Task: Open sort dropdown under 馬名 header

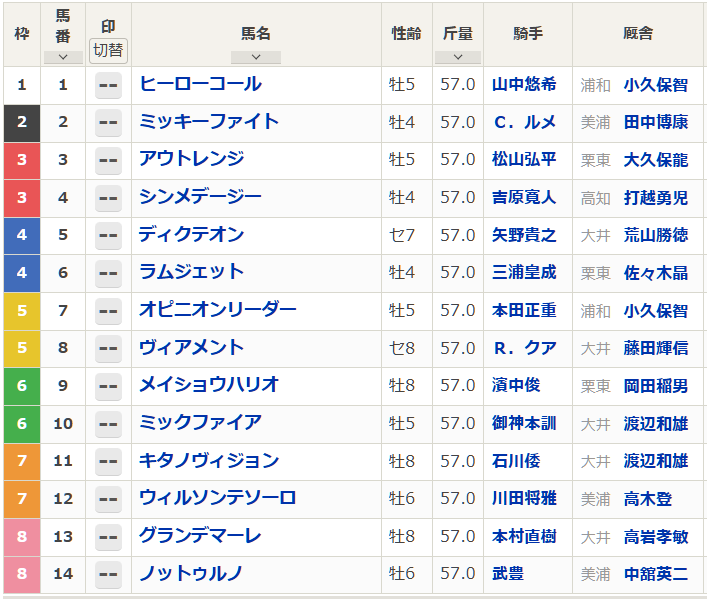Action: (256, 57)
